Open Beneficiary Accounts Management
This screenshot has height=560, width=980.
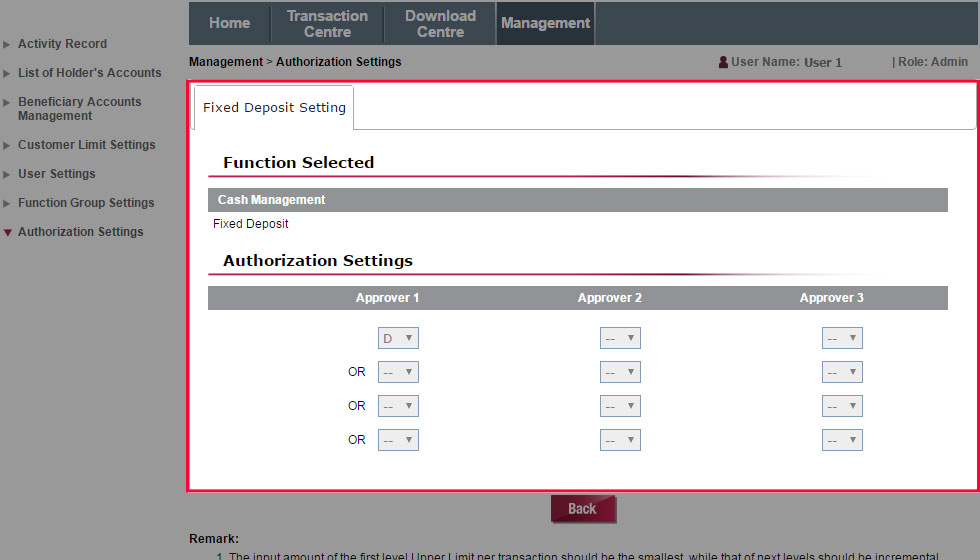click(x=79, y=109)
